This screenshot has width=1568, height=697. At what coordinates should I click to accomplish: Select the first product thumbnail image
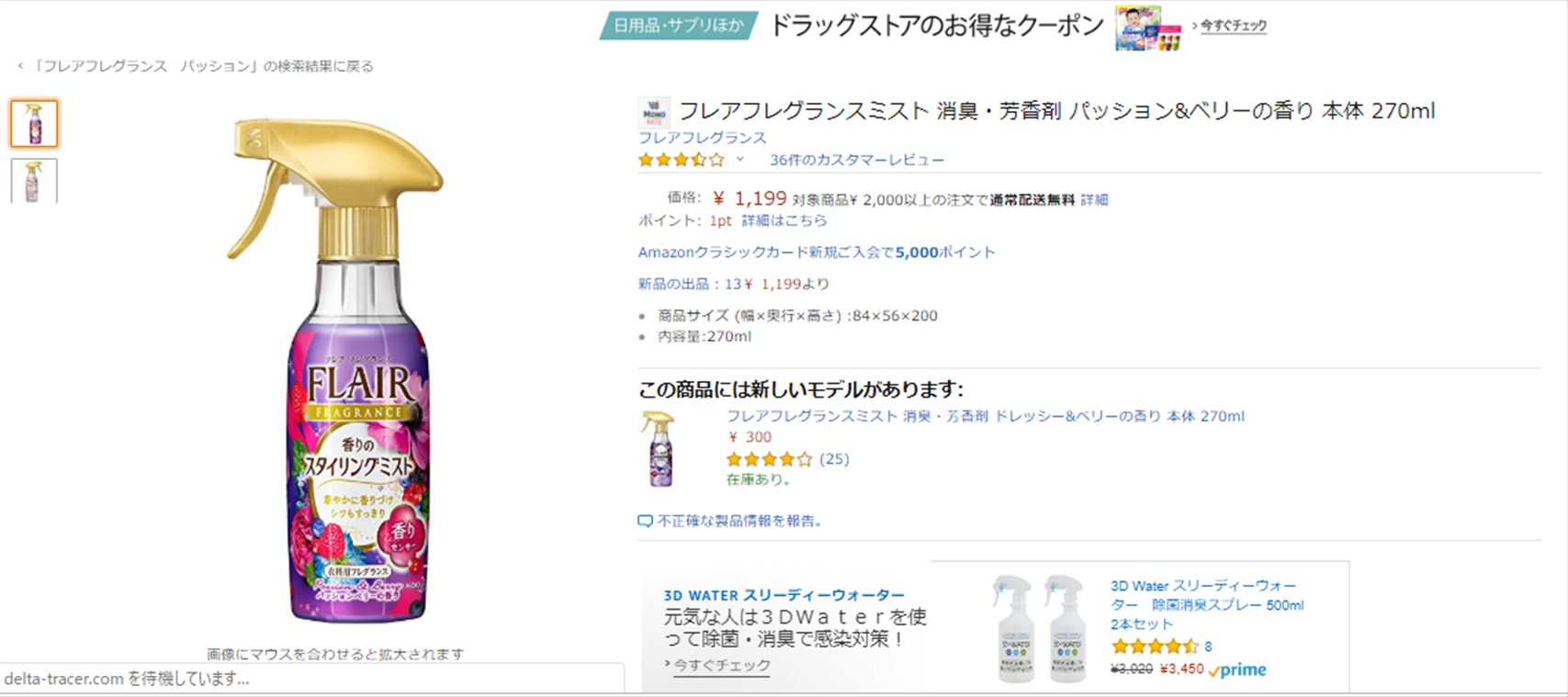[34, 124]
